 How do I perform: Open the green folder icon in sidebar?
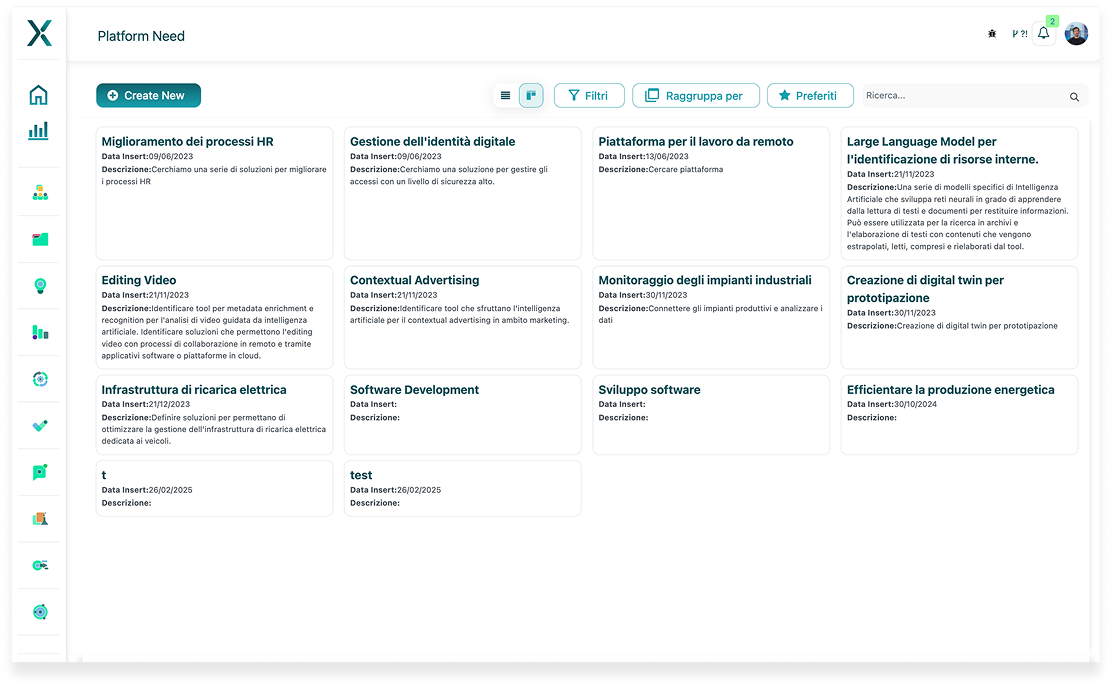40,239
